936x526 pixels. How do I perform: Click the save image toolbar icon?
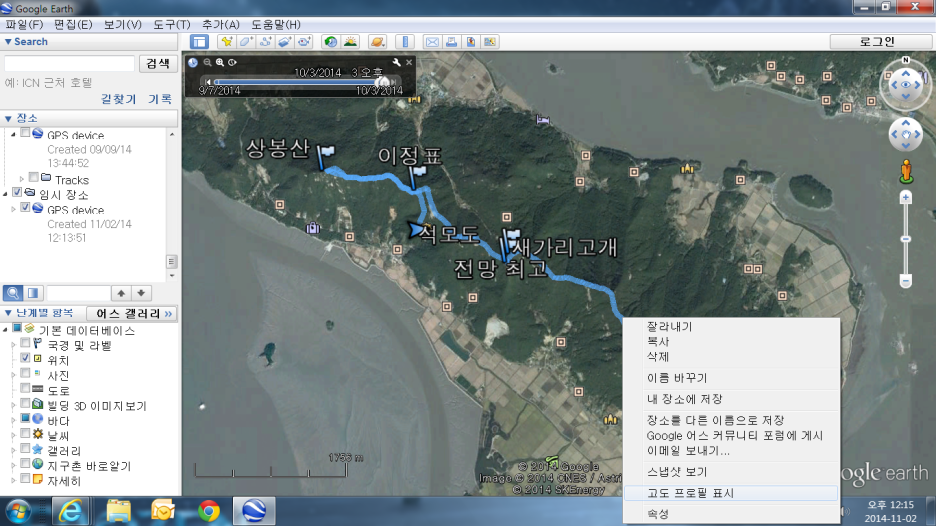point(470,42)
